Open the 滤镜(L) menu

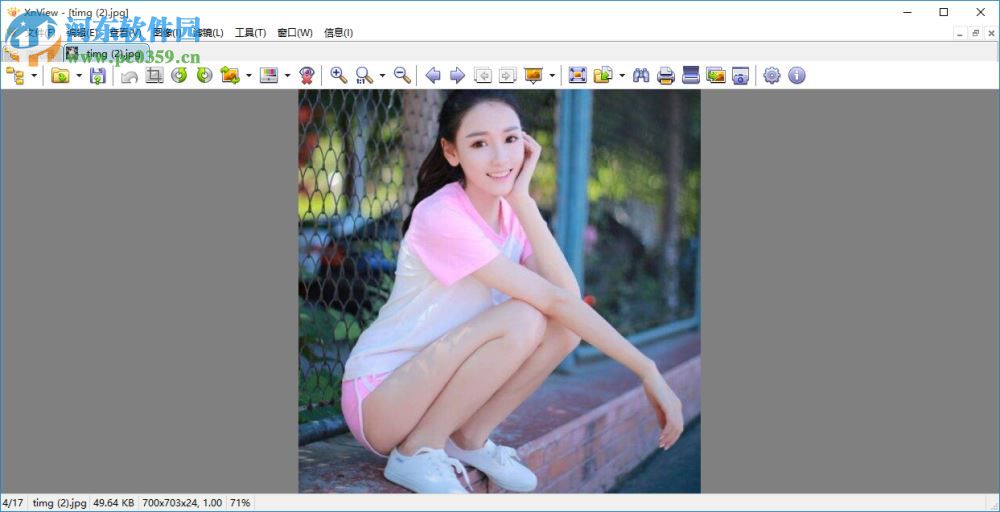[x=208, y=33]
